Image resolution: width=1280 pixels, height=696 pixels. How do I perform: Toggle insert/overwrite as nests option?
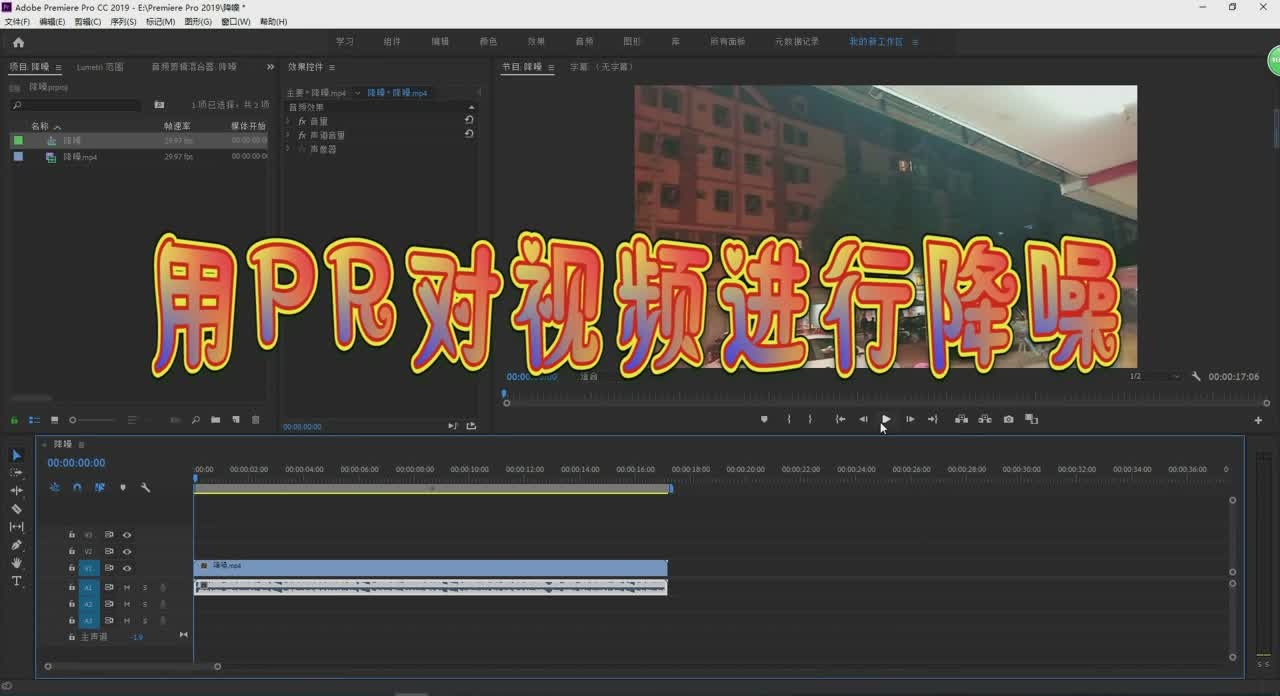(54, 488)
